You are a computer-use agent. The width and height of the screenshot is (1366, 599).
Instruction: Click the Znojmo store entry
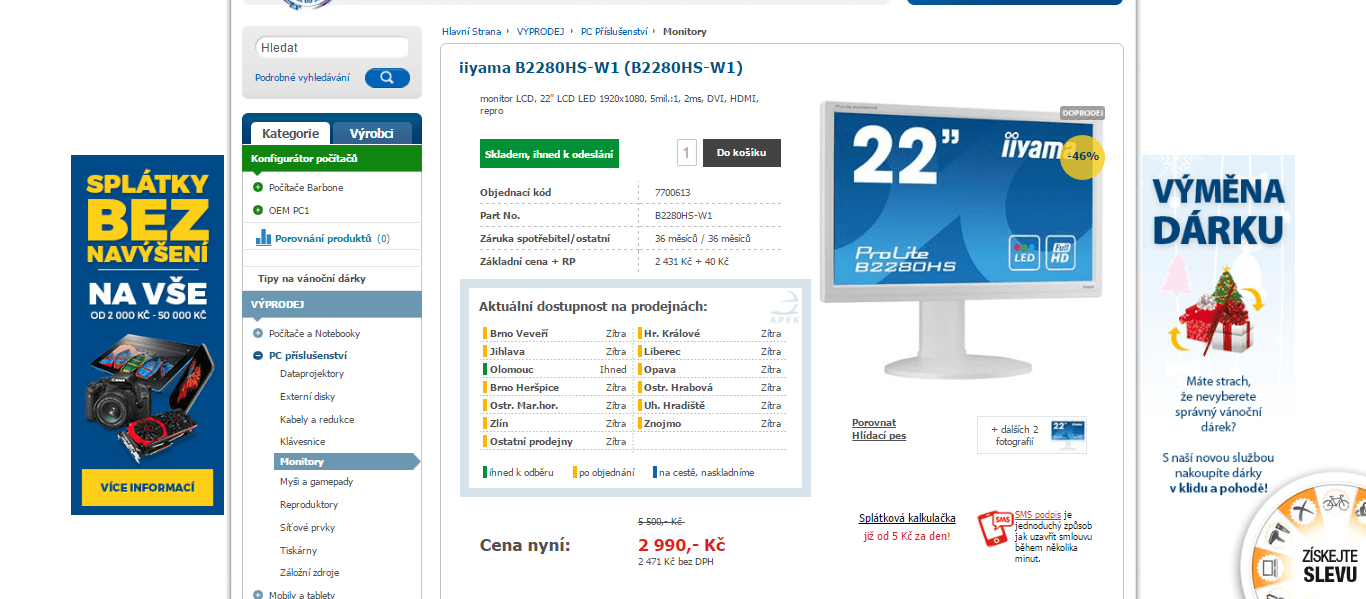[x=710, y=424]
